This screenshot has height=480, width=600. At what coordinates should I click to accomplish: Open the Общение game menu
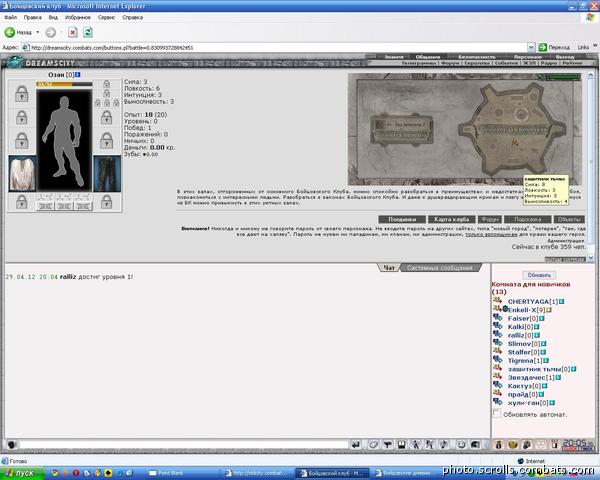click(x=428, y=57)
